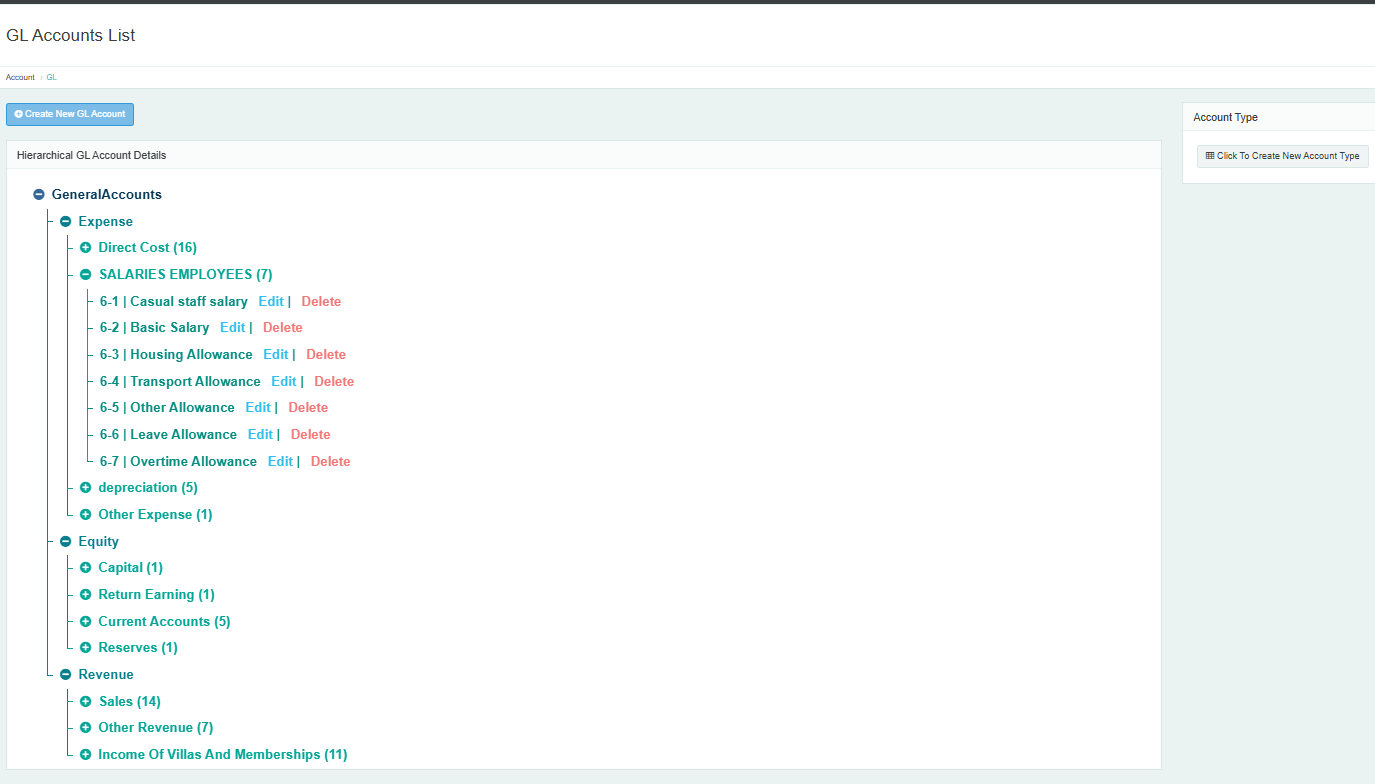
Task: Collapse the Revenue branch
Action: (65, 675)
